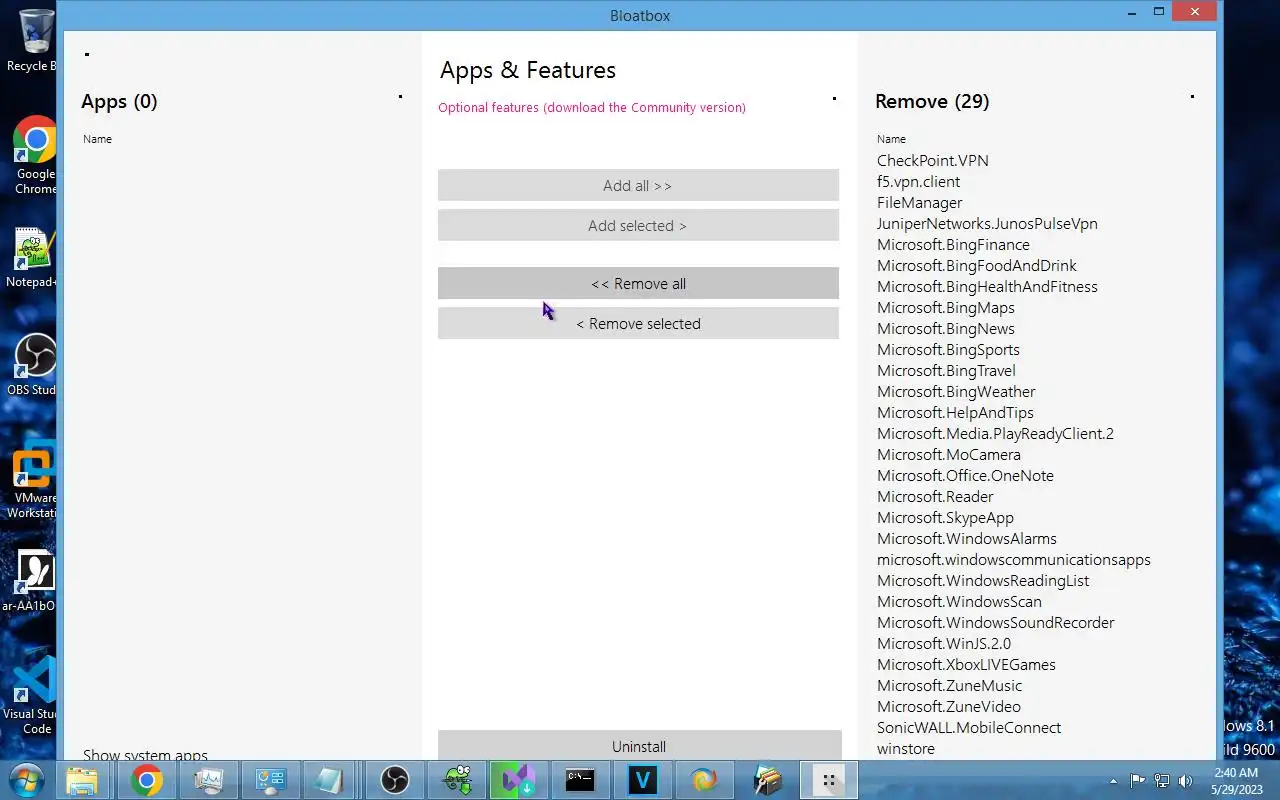1280x800 pixels.
Task: Select Microsoft.BingWeather entry
Action: (x=956, y=391)
